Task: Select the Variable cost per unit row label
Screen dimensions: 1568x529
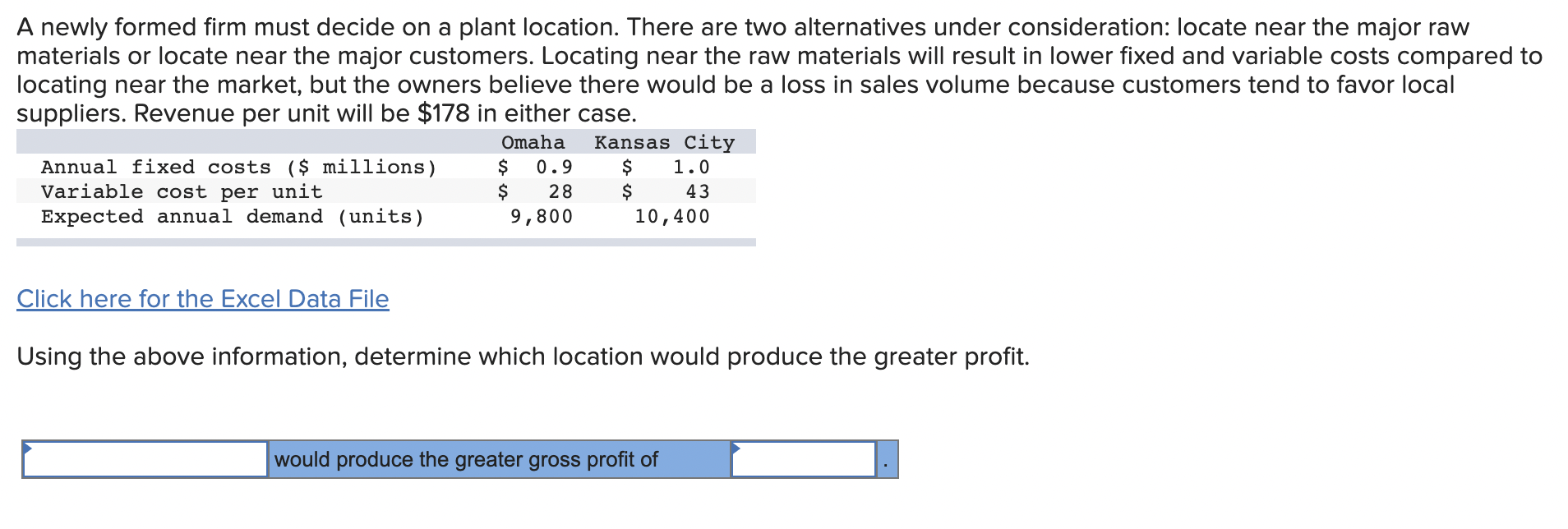Action: [182, 192]
